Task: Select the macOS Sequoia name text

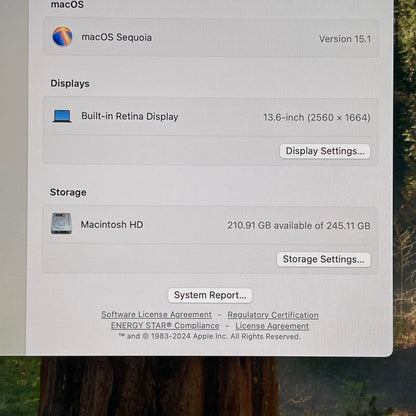Action: (x=117, y=37)
